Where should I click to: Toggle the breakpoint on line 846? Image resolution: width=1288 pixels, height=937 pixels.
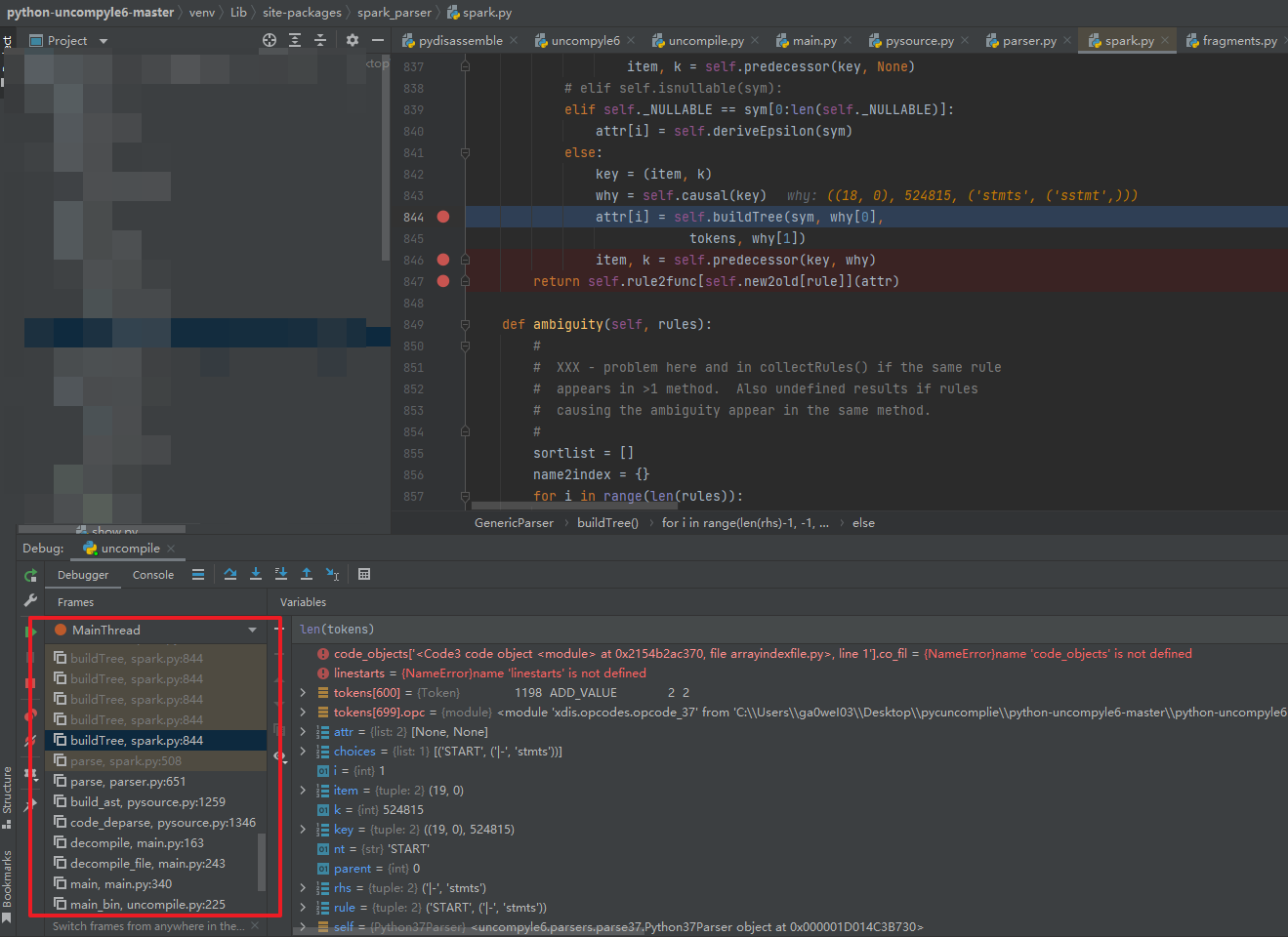pyautogui.click(x=443, y=260)
